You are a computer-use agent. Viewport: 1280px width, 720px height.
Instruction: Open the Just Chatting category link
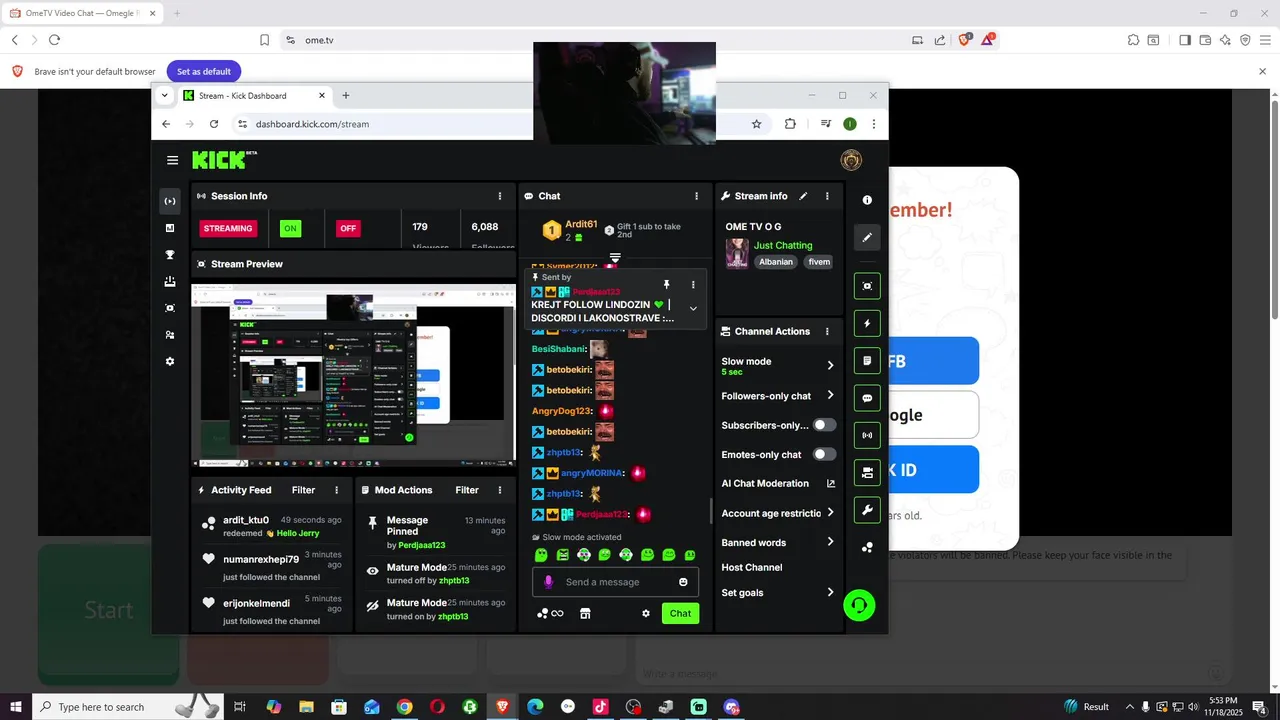pos(783,245)
